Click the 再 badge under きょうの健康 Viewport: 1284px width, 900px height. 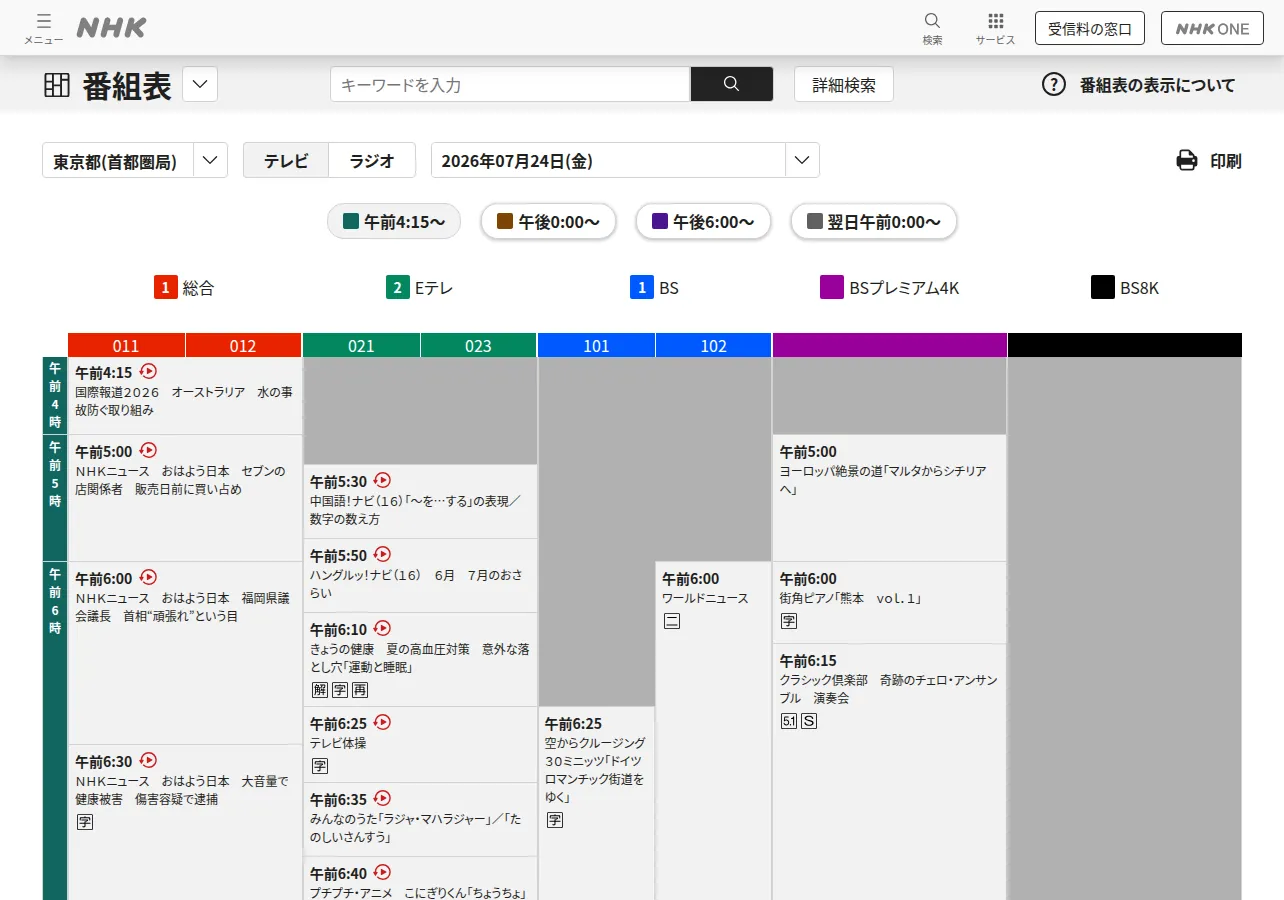pos(359,690)
